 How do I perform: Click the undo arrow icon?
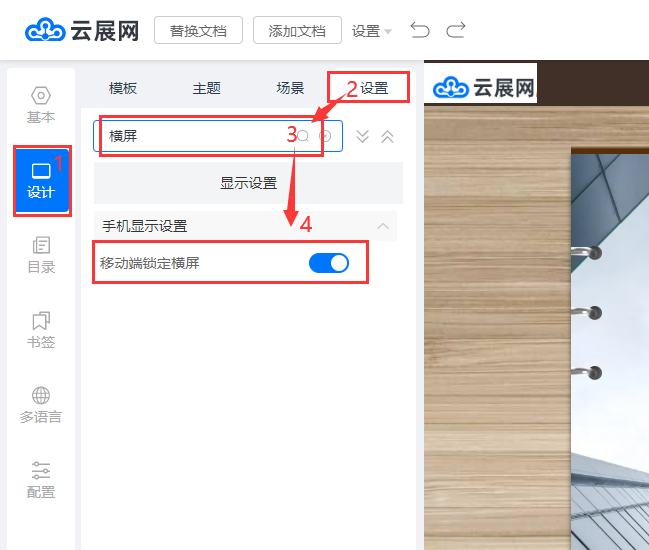pyautogui.click(x=420, y=30)
